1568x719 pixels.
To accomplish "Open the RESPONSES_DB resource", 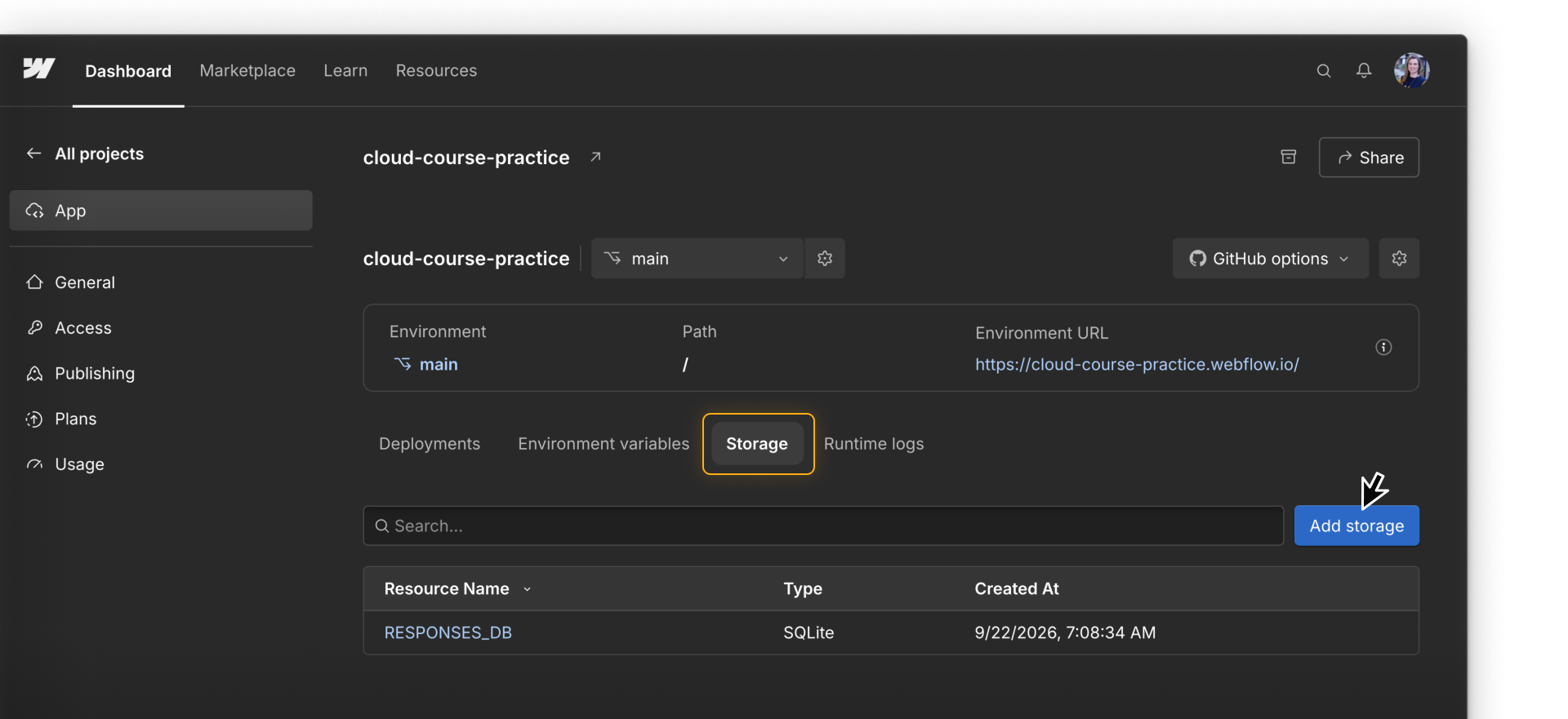I will tap(448, 633).
